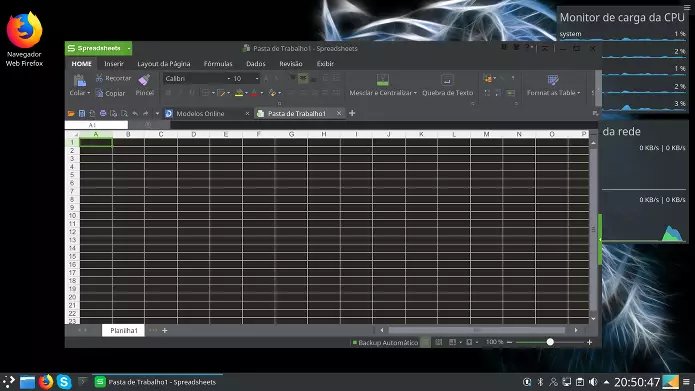Click the Recortar scissors icon
Image resolution: width=695 pixels, height=391 pixels.
pos(99,78)
